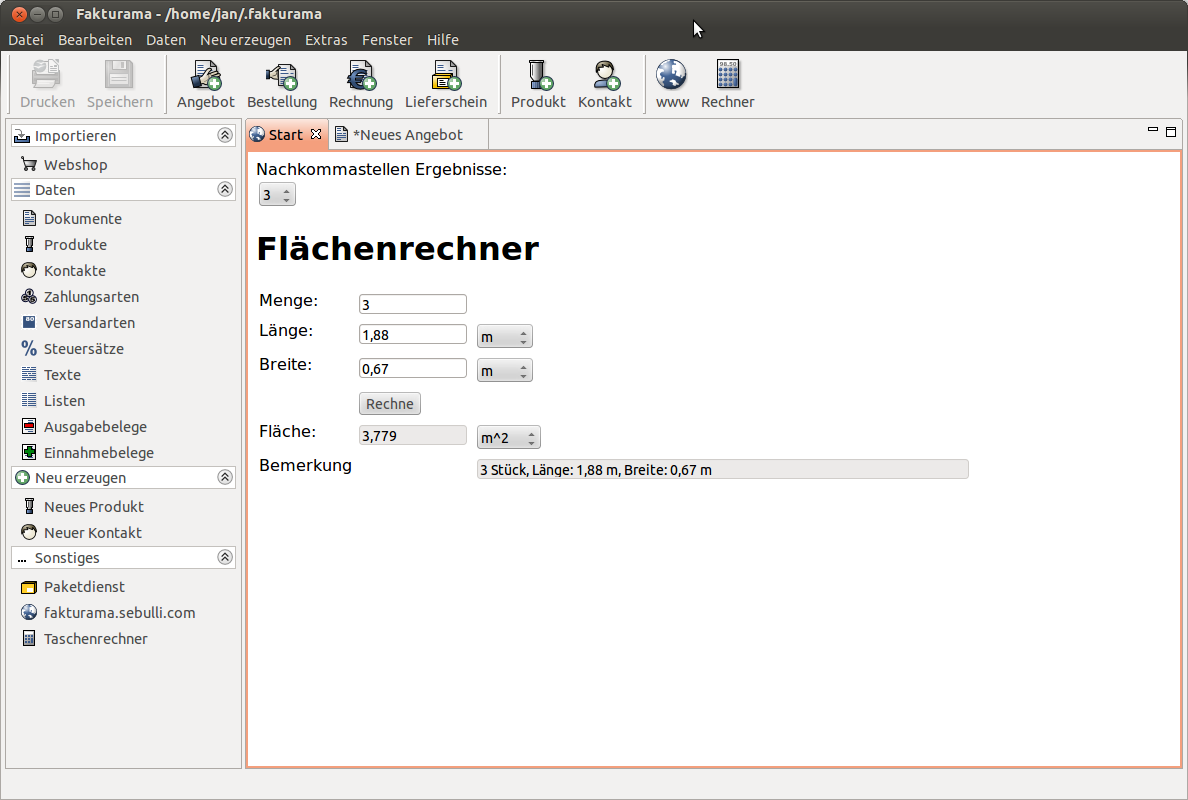
Task: Create a new Lieferschein document
Action: (446, 84)
